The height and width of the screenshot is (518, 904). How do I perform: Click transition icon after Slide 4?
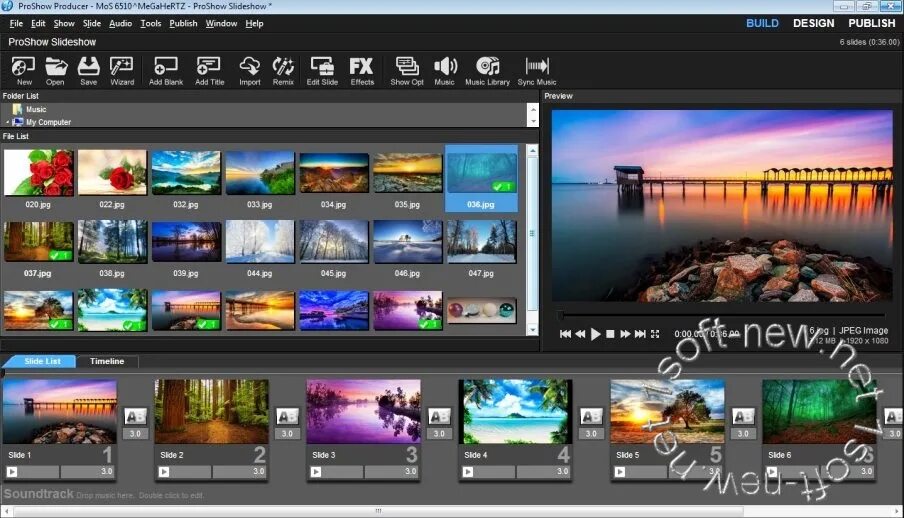591,416
